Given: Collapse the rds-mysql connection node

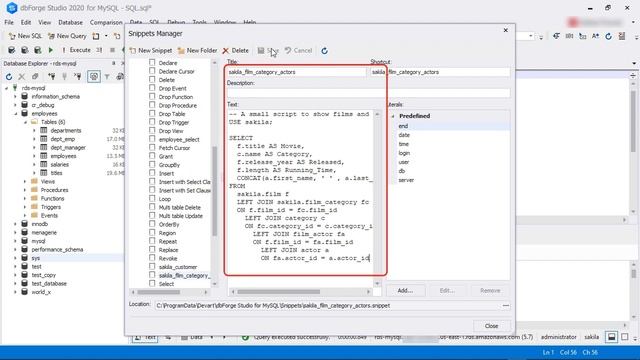Looking at the screenshot, I should pyautogui.click(x=7, y=88).
